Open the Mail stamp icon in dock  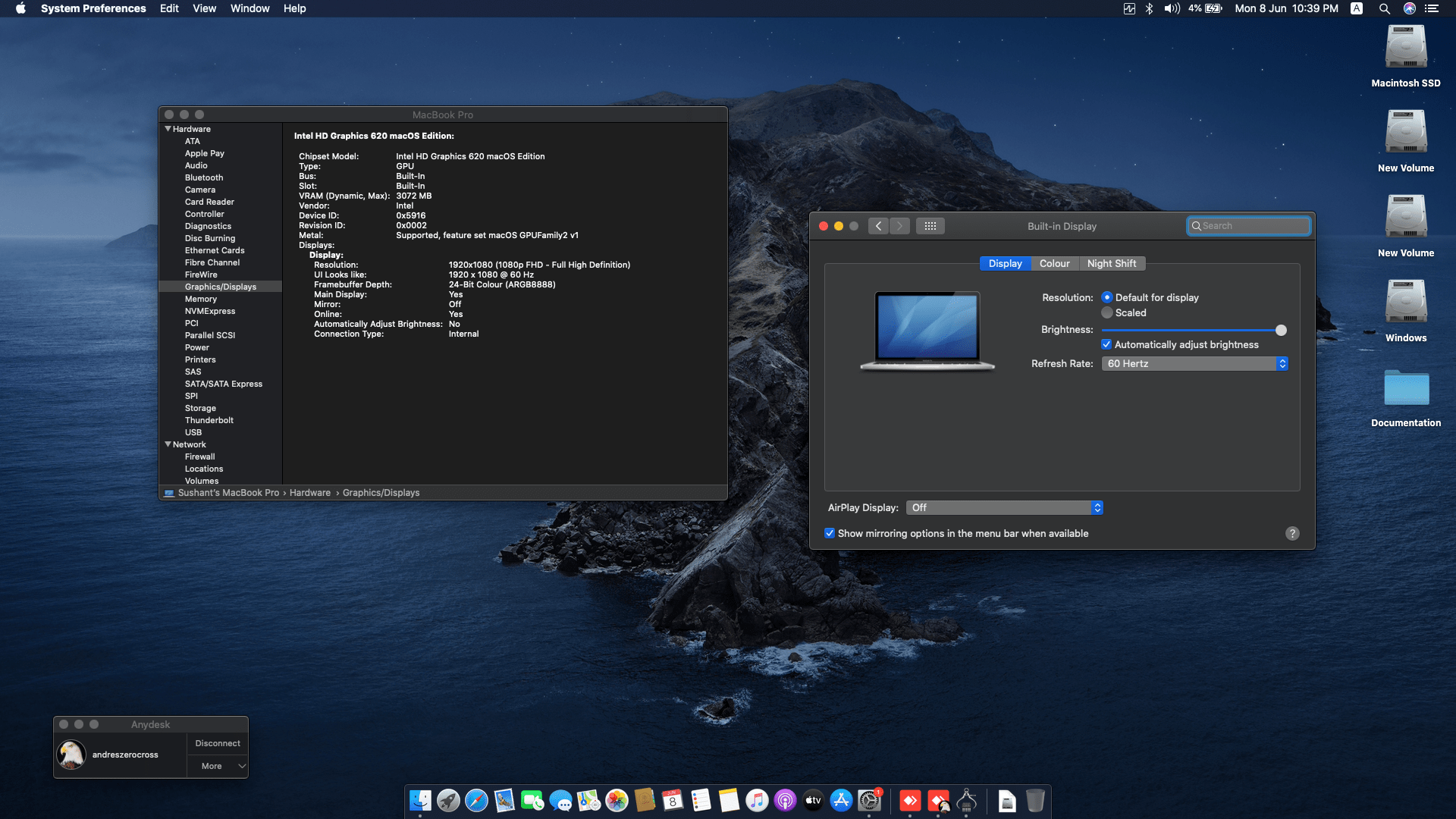click(x=504, y=800)
